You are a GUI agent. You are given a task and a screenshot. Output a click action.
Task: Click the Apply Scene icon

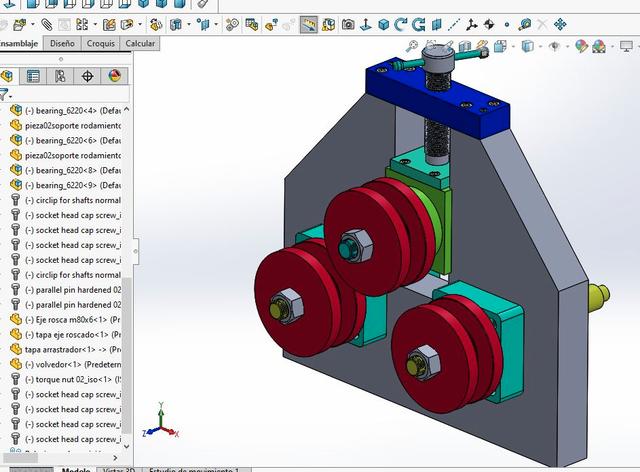(x=599, y=46)
